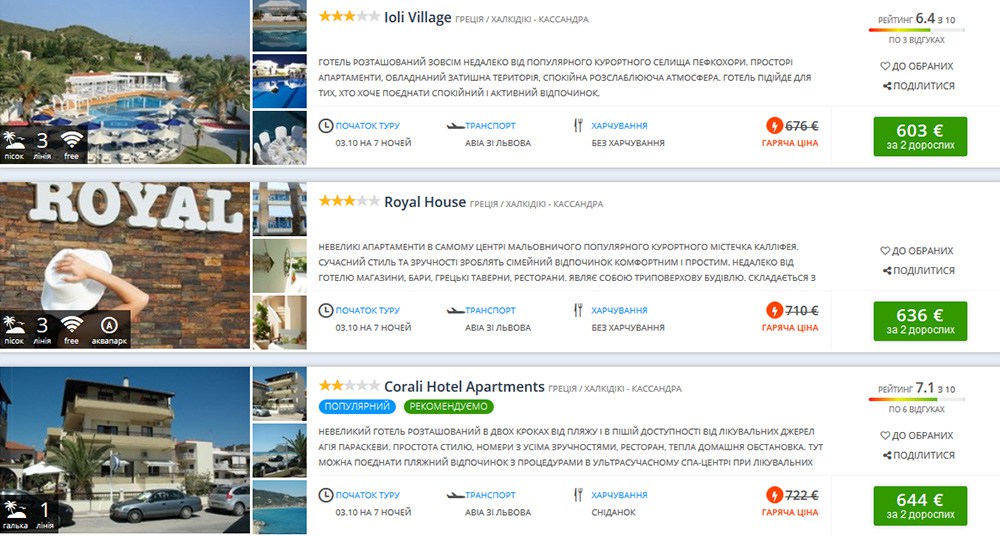Book Corali Hotel Apartments for 644 €
This screenshot has width=1000, height=536.
click(x=920, y=505)
